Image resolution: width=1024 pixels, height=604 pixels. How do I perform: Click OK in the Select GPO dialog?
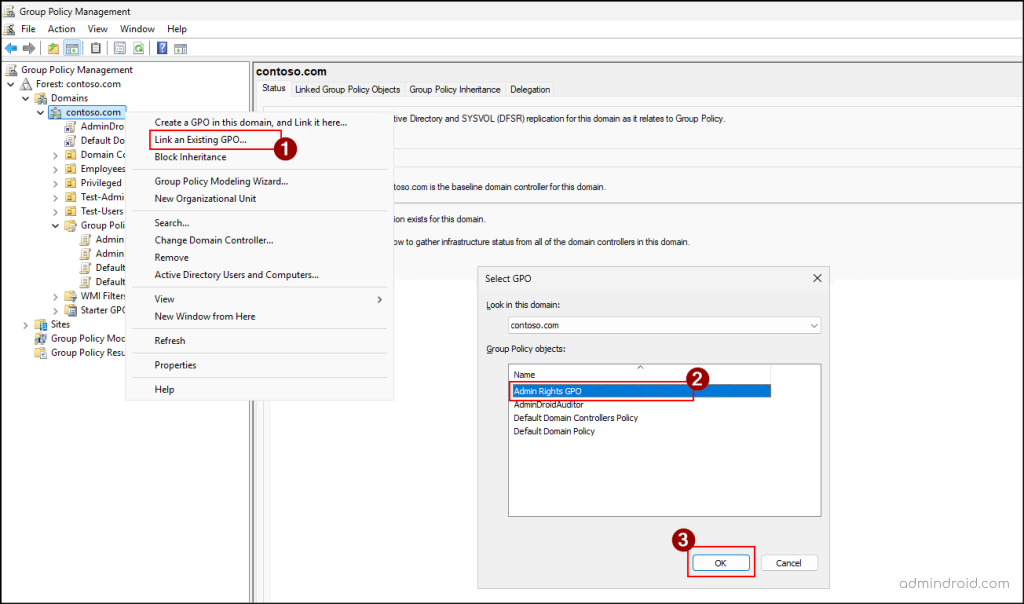click(x=721, y=562)
